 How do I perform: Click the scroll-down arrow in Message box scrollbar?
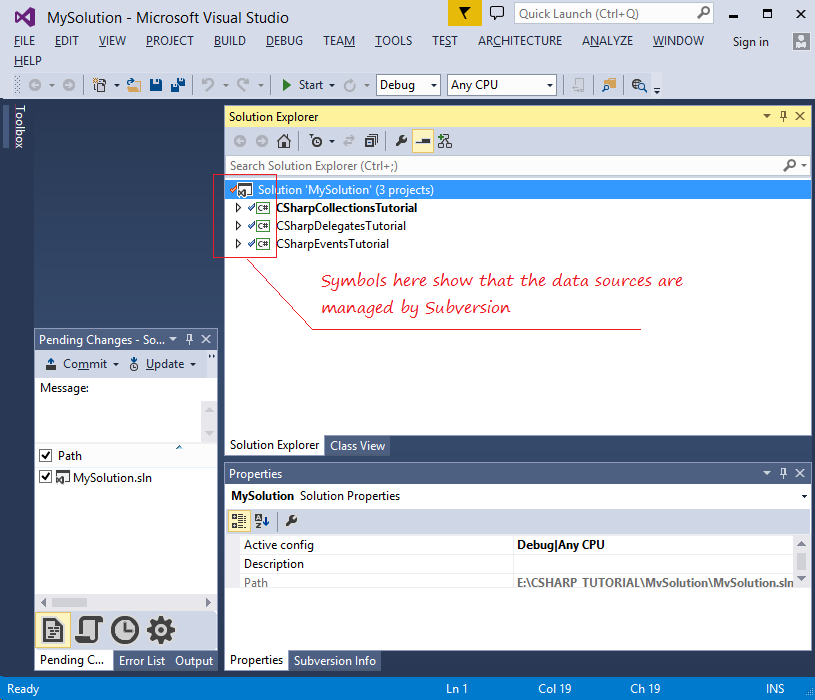tap(209, 433)
